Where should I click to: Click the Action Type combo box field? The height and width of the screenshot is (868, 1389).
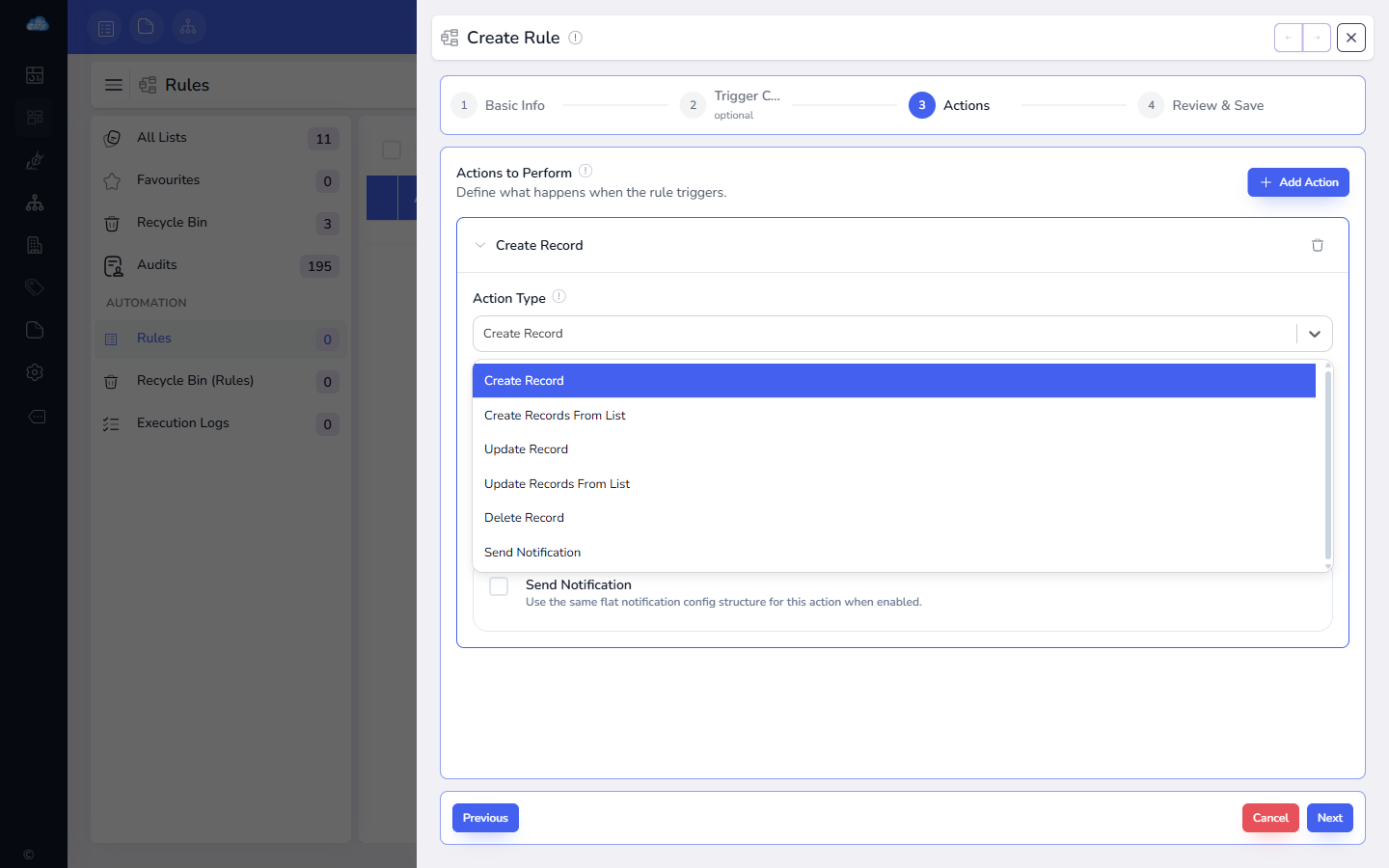click(903, 334)
